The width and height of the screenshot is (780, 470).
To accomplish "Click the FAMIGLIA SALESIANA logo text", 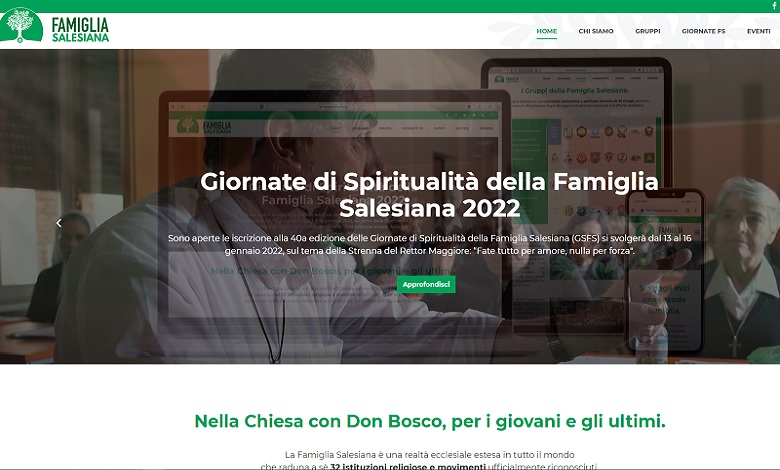I will point(80,30).
